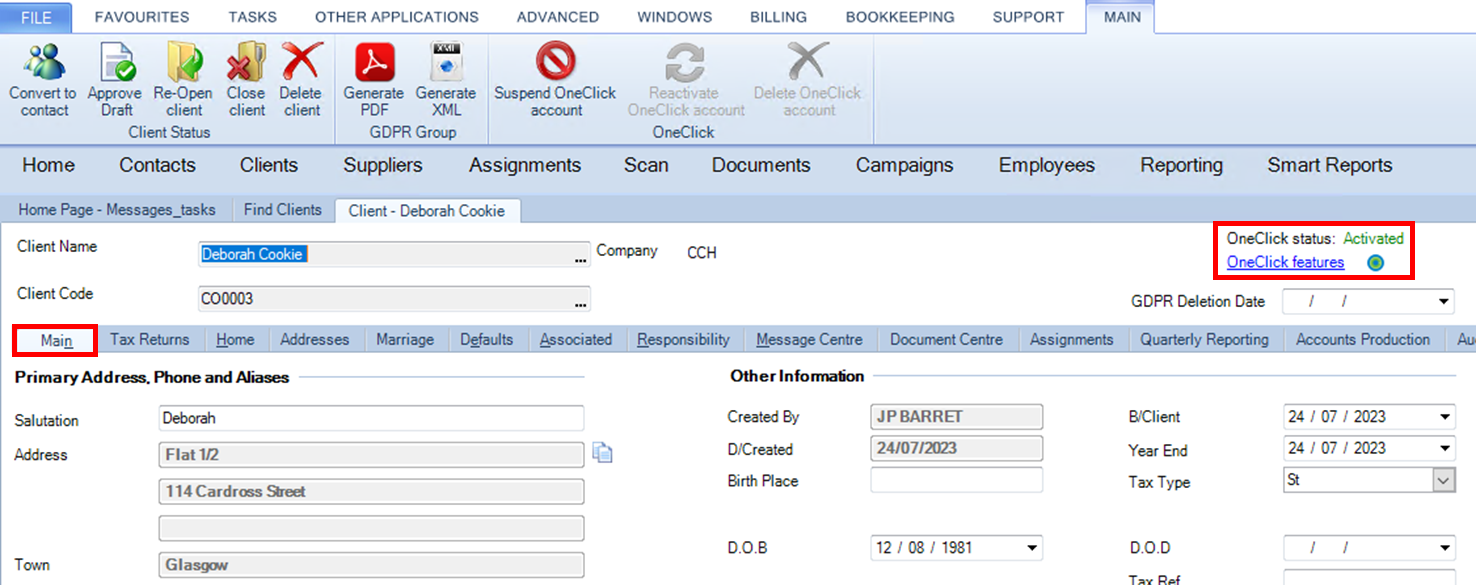Switch to the TASKS ribbon tab
The image size is (1476, 585).
[x=252, y=17]
